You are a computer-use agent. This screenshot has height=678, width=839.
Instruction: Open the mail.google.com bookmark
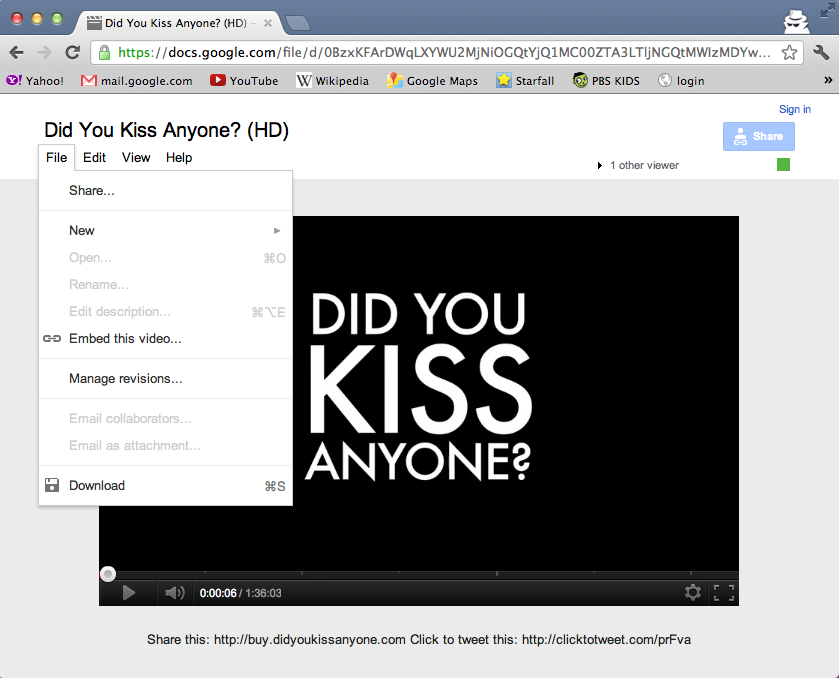[x=136, y=81]
